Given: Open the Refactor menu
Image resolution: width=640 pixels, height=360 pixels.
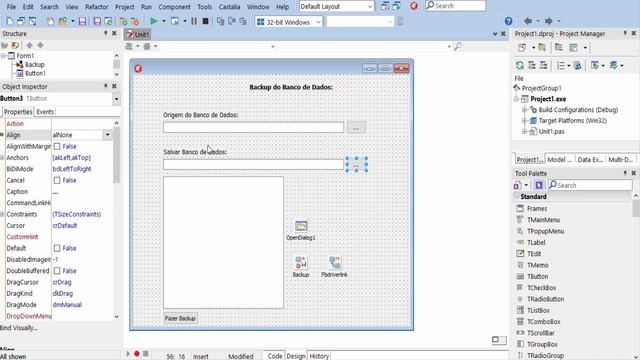Looking at the screenshot, I should coord(97,7).
